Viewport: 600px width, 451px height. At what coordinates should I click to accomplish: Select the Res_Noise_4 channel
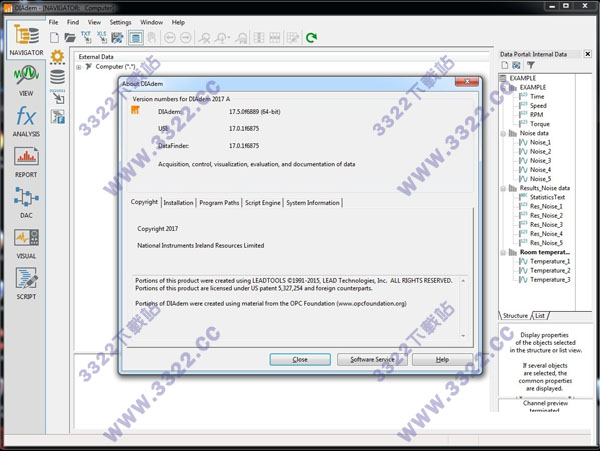point(546,234)
